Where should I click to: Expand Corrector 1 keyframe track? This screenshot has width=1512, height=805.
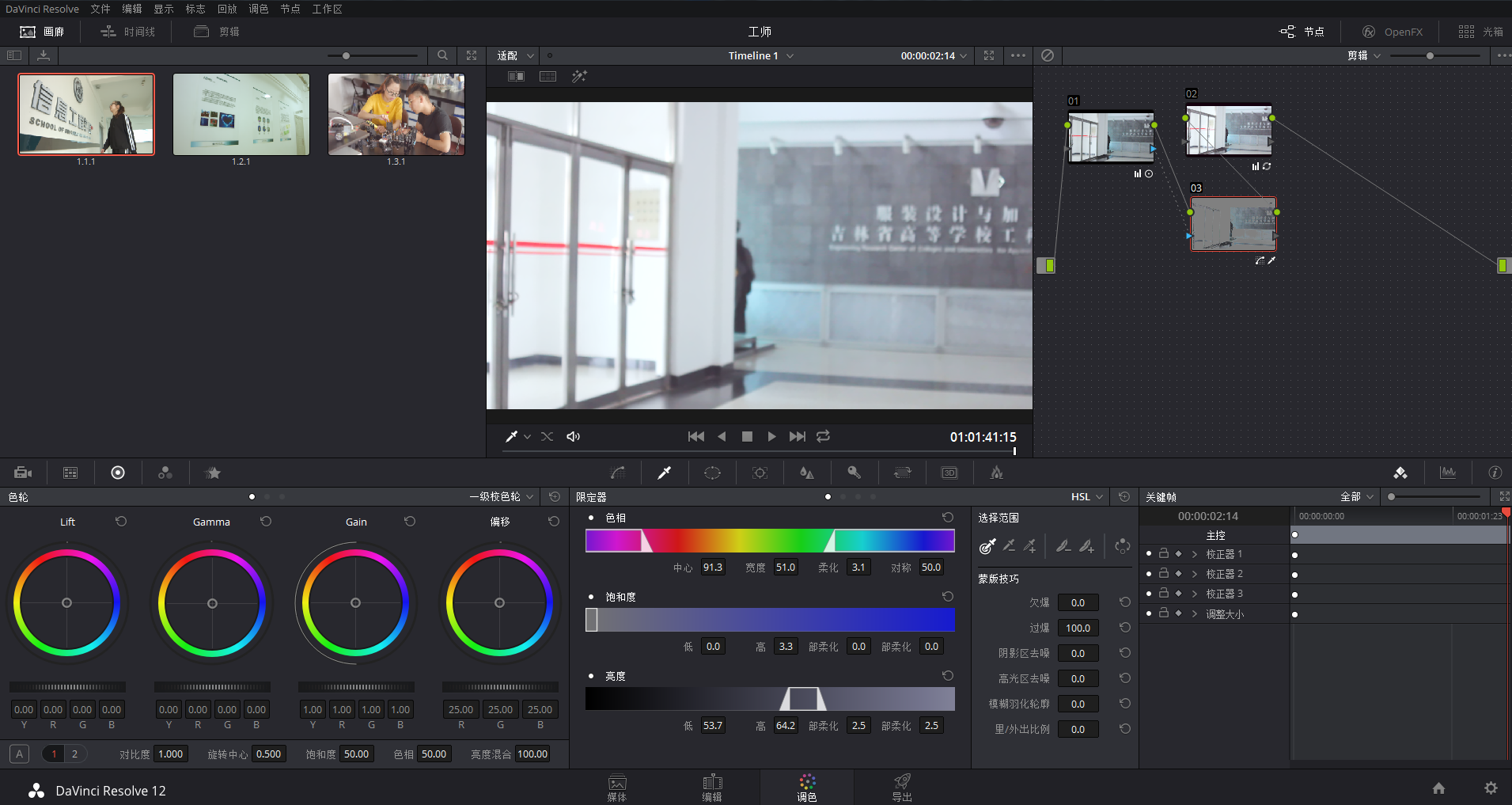[x=1194, y=554]
